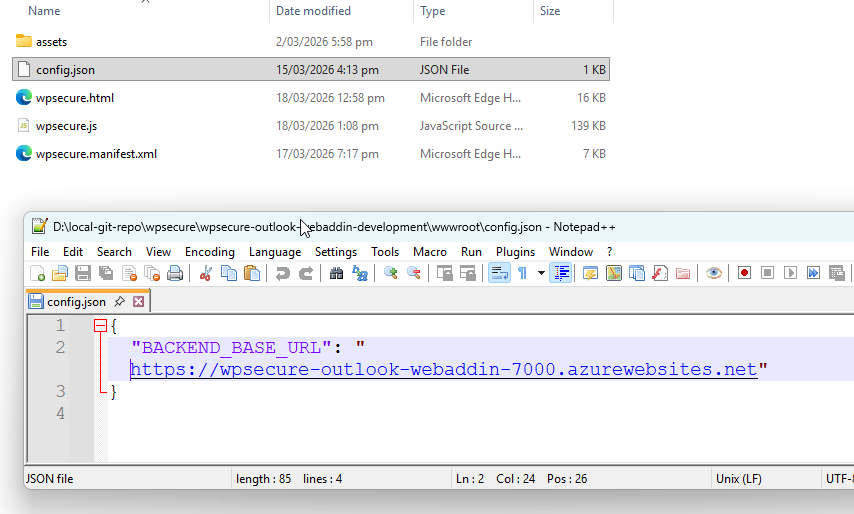Click the Open file toolbar icon
The width and height of the screenshot is (854, 514).
pos(60,273)
